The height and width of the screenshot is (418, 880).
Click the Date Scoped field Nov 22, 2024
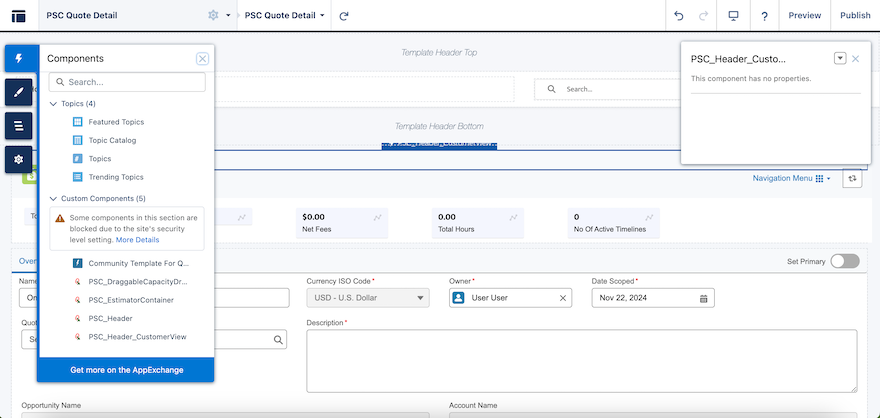tap(653, 298)
